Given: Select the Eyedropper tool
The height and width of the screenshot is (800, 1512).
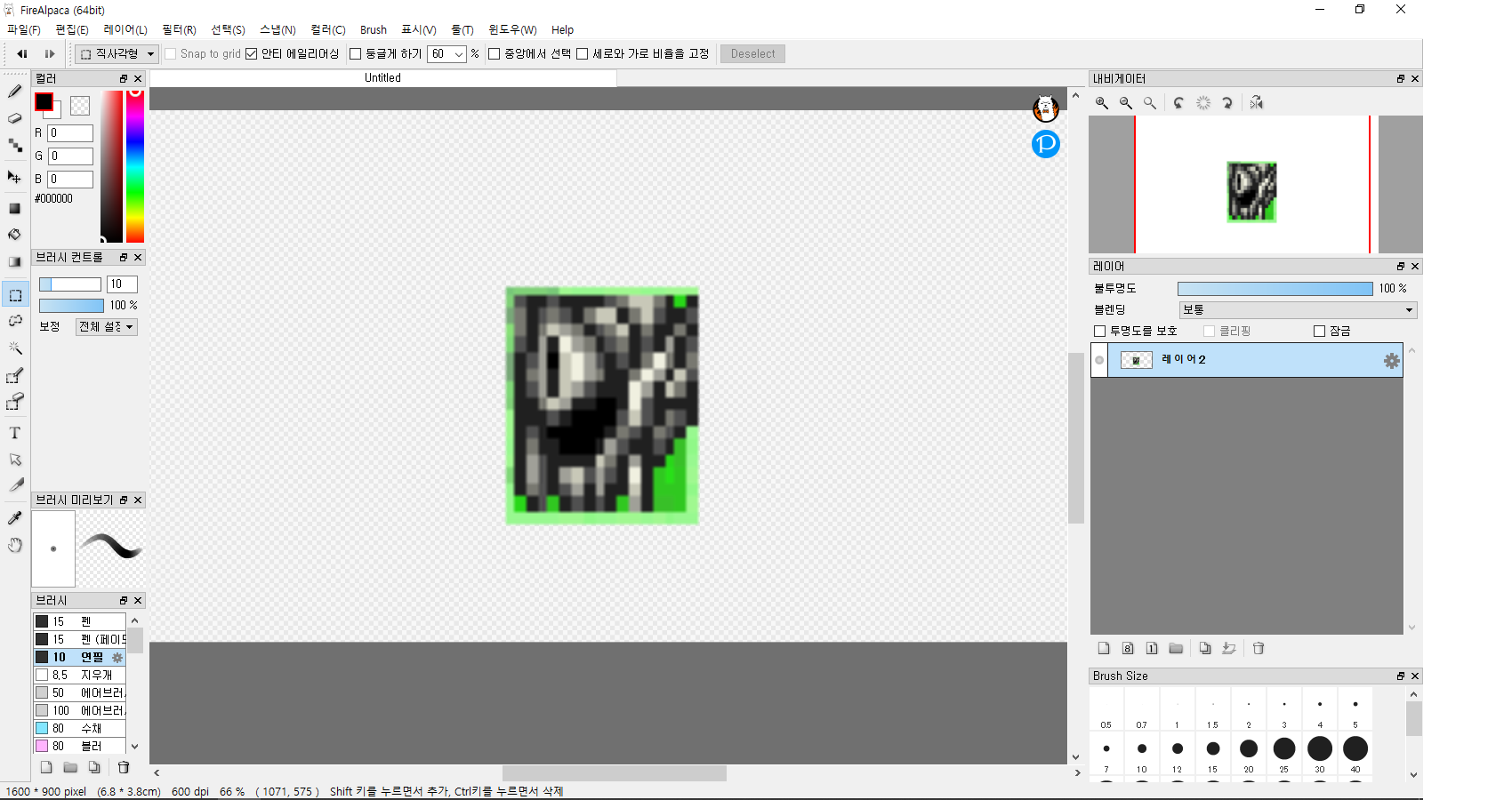Looking at the screenshot, I should click(15, 517).
